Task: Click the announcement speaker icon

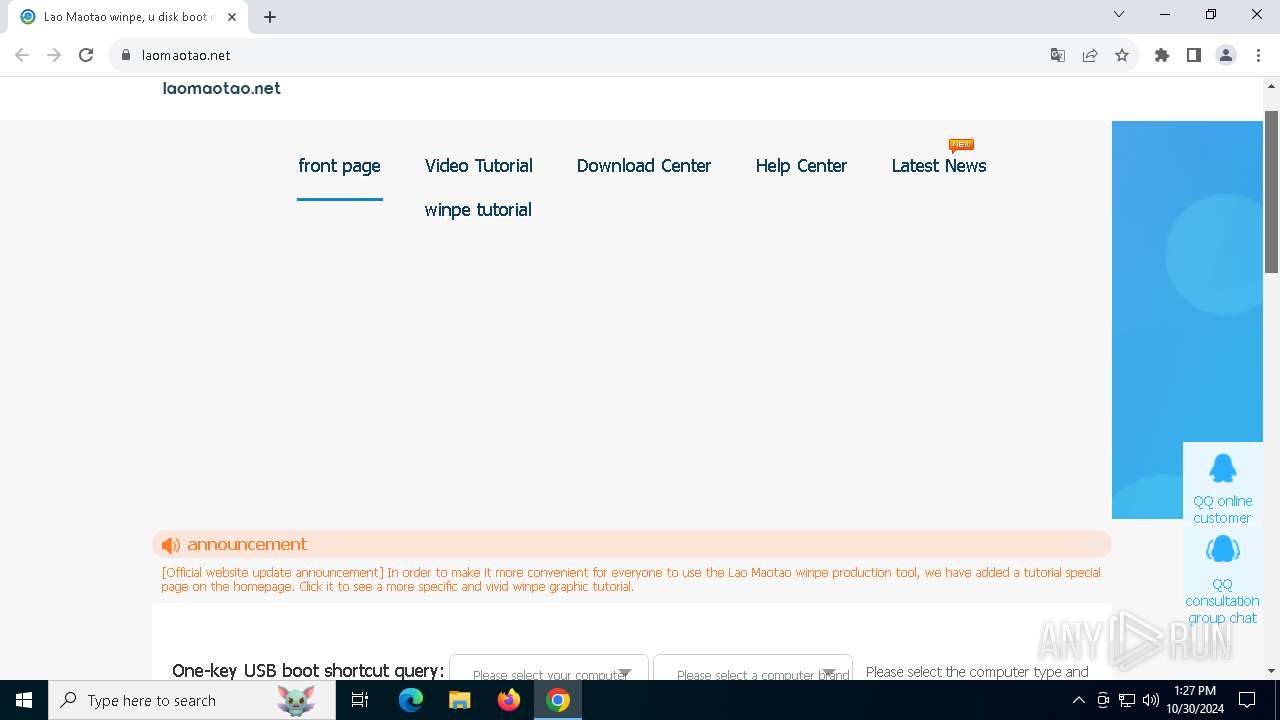Action: [x=171, y=545]
